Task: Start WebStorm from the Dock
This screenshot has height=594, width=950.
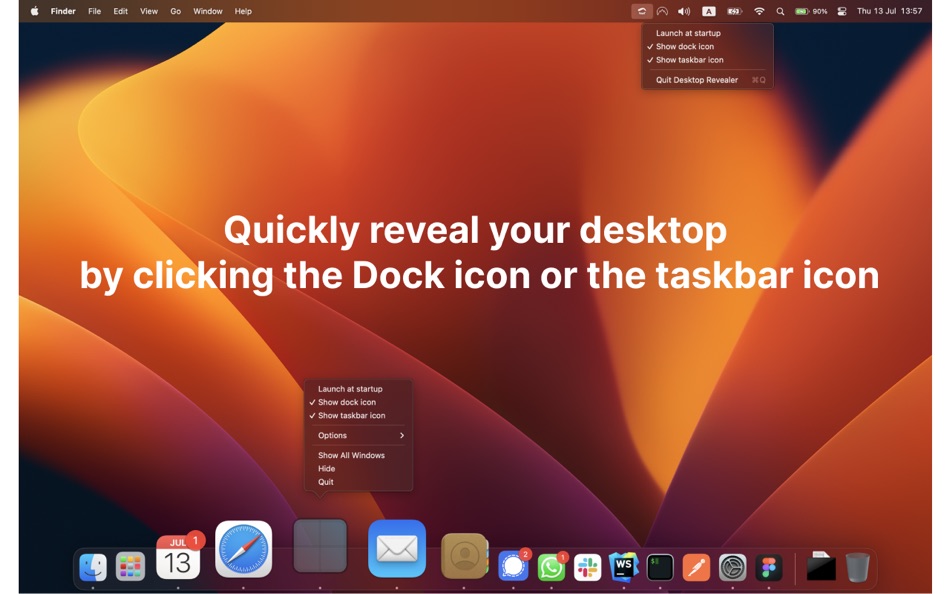Action: [x=624, y=565]
